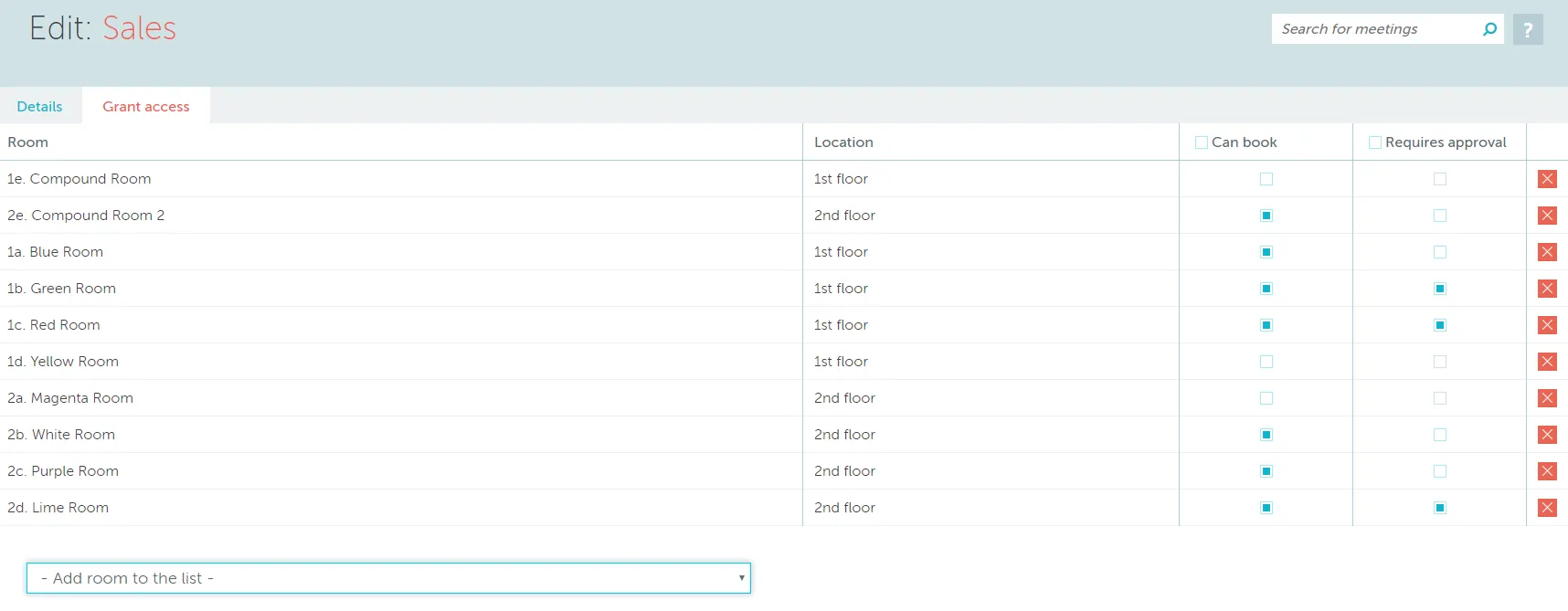This screenshot has height=611, width=1568.
Task: Click the Location column header
Action: pos(843,142)
